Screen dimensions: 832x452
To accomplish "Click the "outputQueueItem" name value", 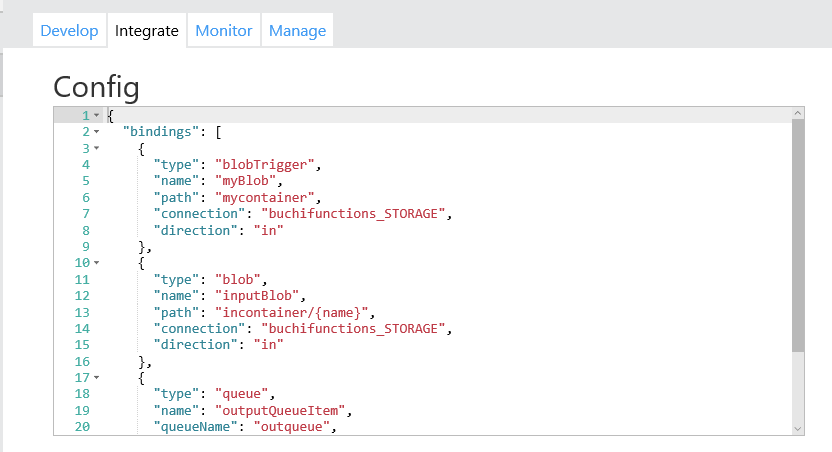I will (285, 410).
